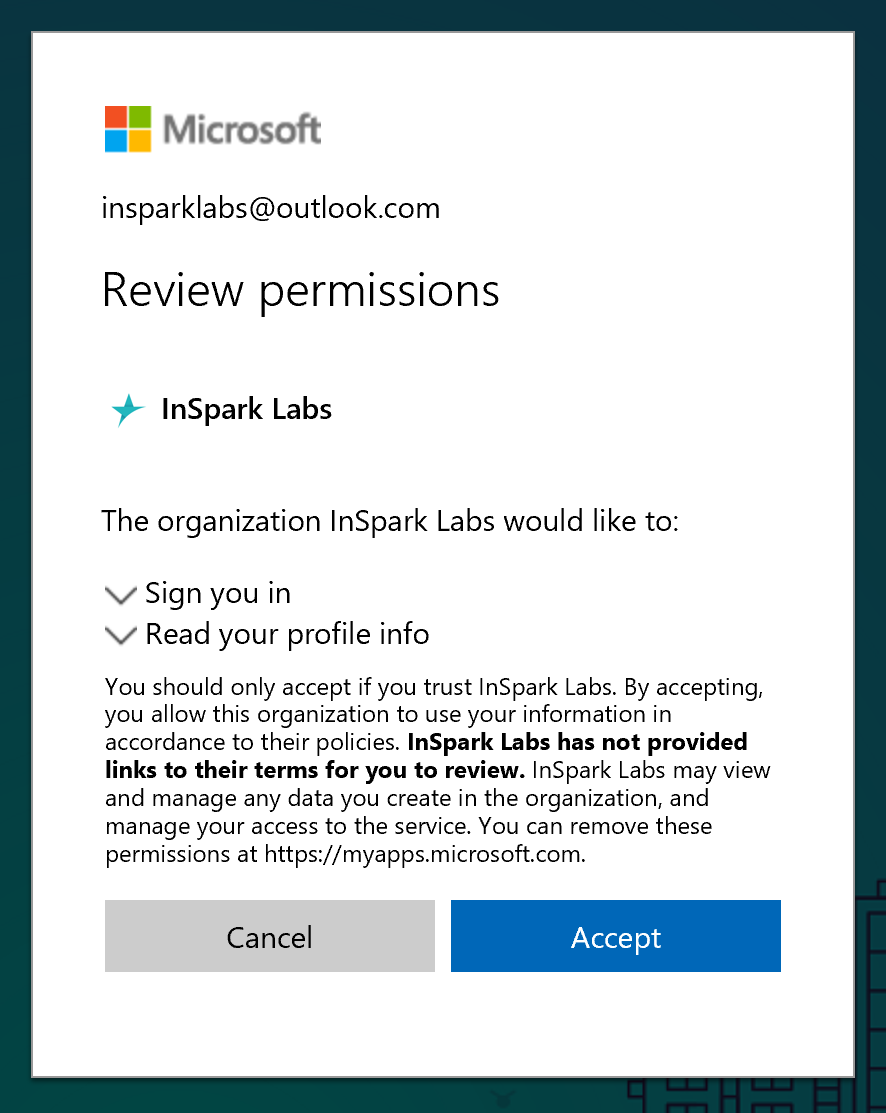Viewport: 886px width, 1113px height.
Task: Expand the Read your profile info chevron
Action: click(120, 635)
